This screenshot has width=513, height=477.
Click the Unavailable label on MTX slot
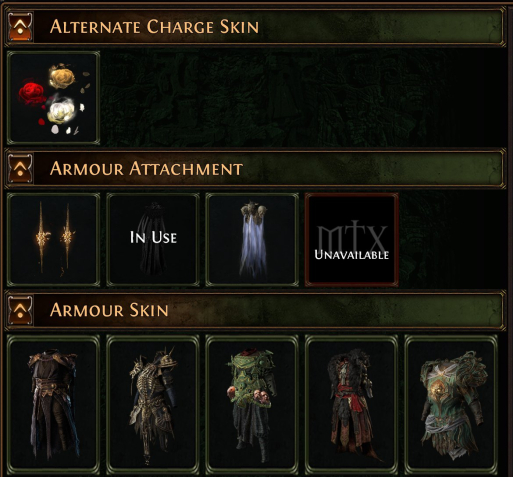[352, 255]
